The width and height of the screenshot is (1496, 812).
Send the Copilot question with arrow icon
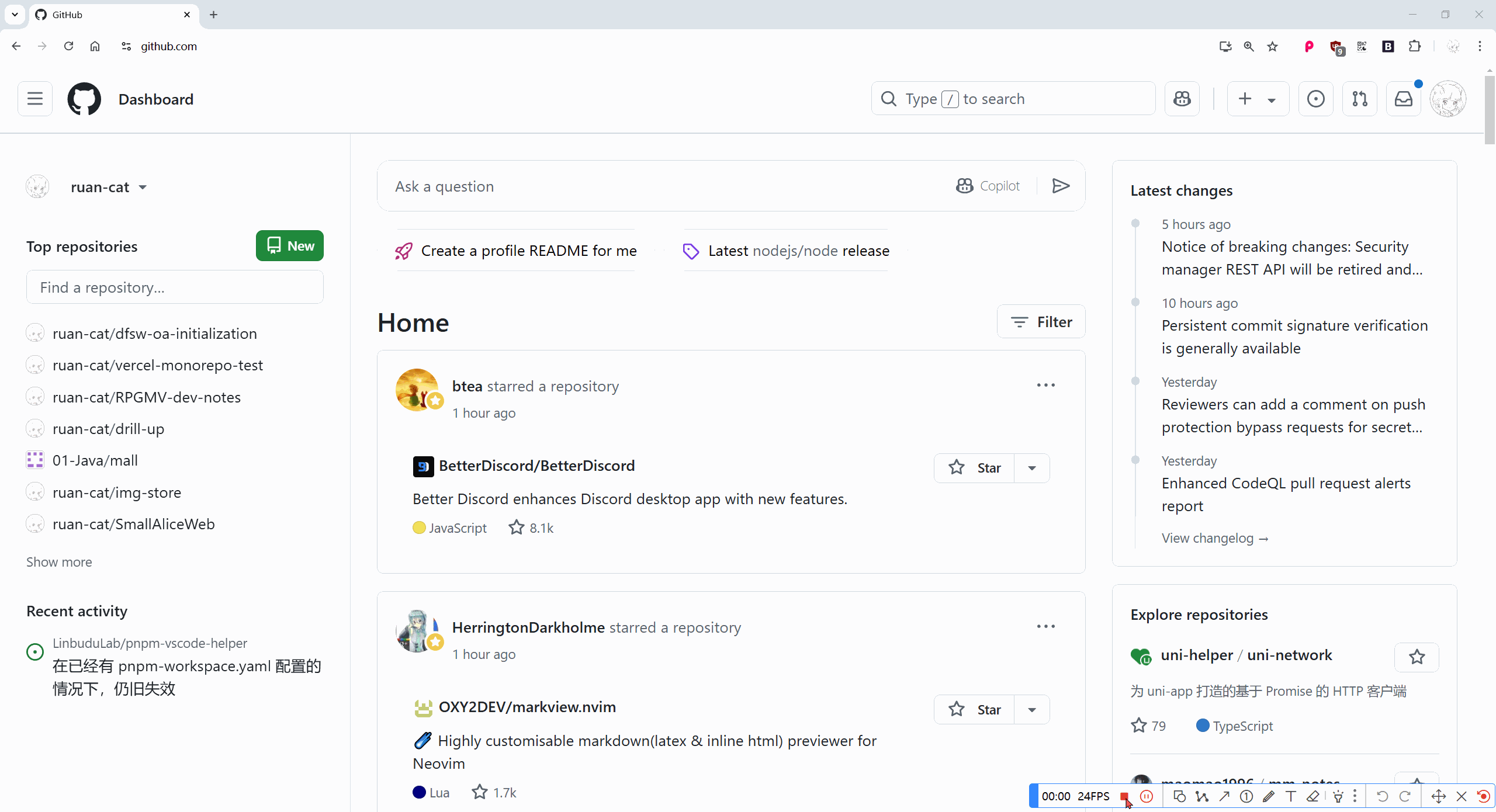click(1061, 186)
